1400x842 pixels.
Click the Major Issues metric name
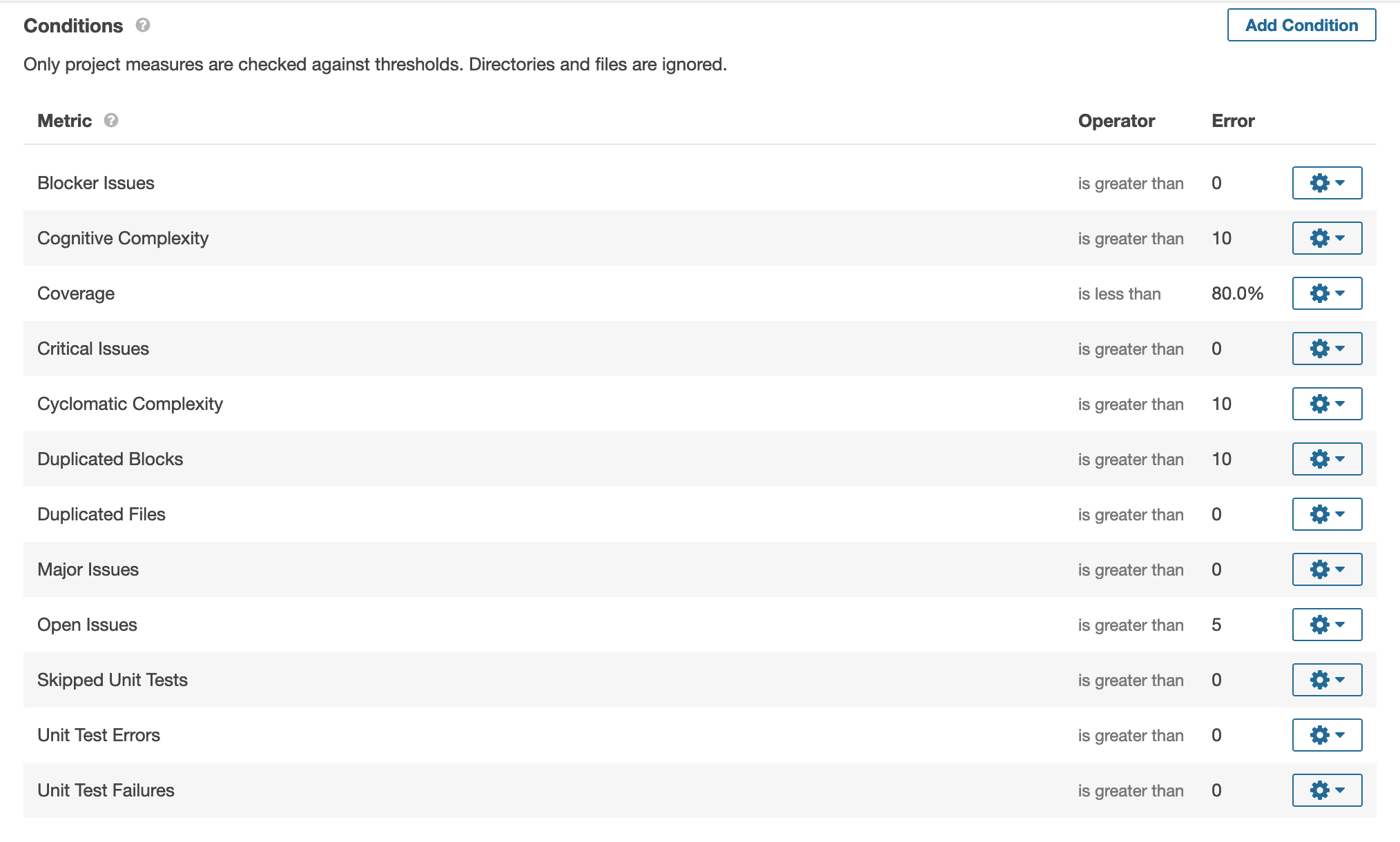88,569
